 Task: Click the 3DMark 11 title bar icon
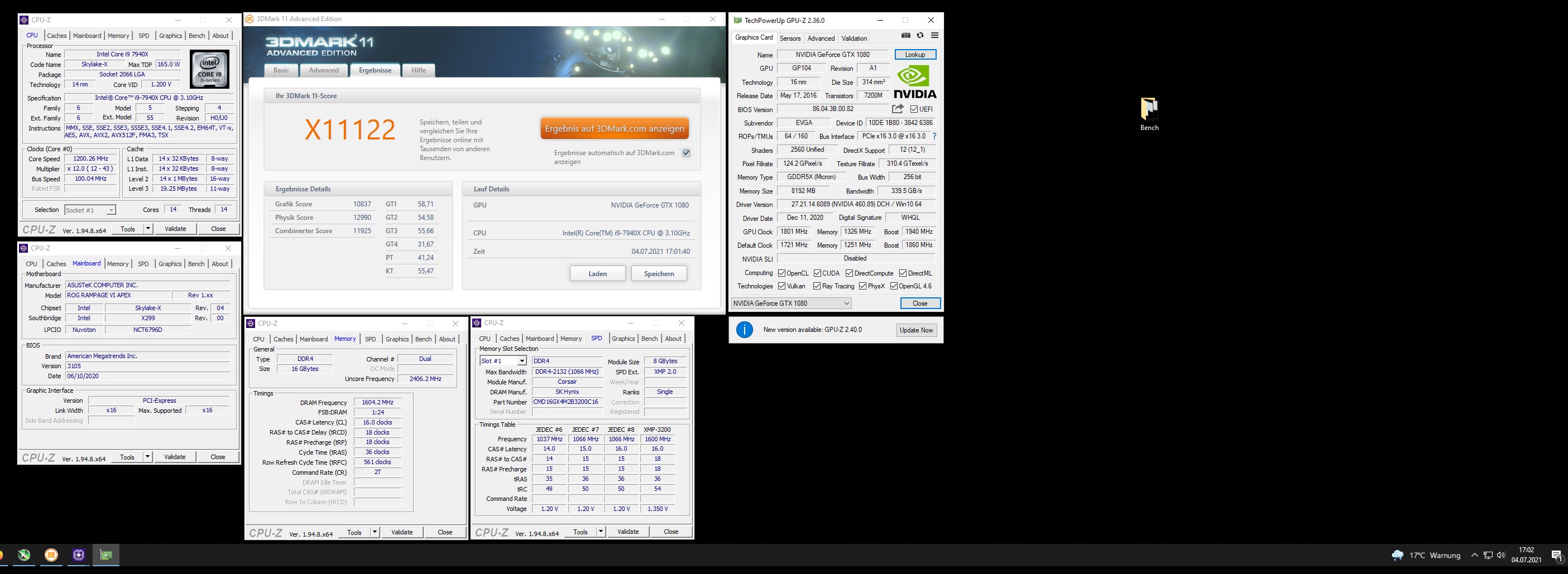(x=250, y=19)
